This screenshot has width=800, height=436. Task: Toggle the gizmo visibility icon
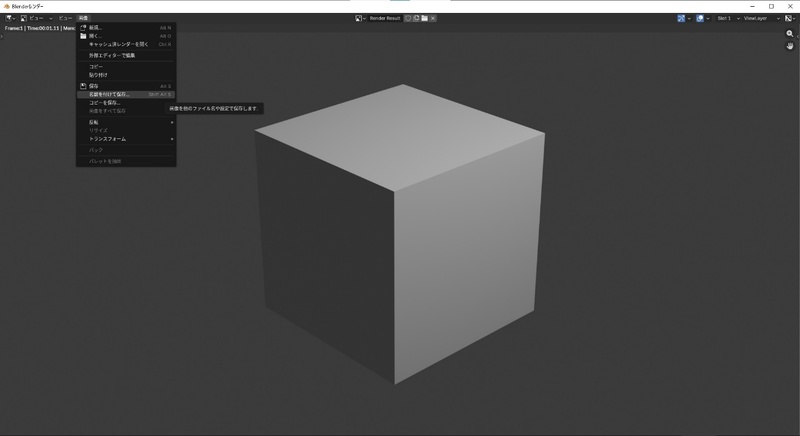pyautogui.click(x=681, y=18)
